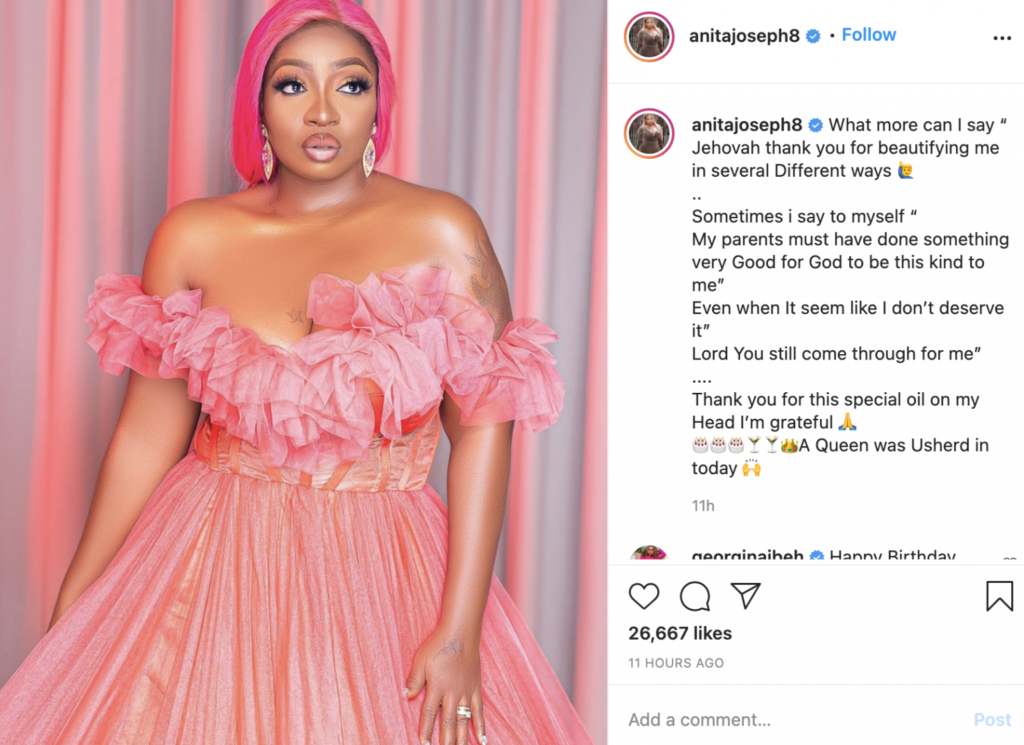Share the post with the paper plane icon
The height and width of the screenshot is (745, 1024).
pos(746,595)
